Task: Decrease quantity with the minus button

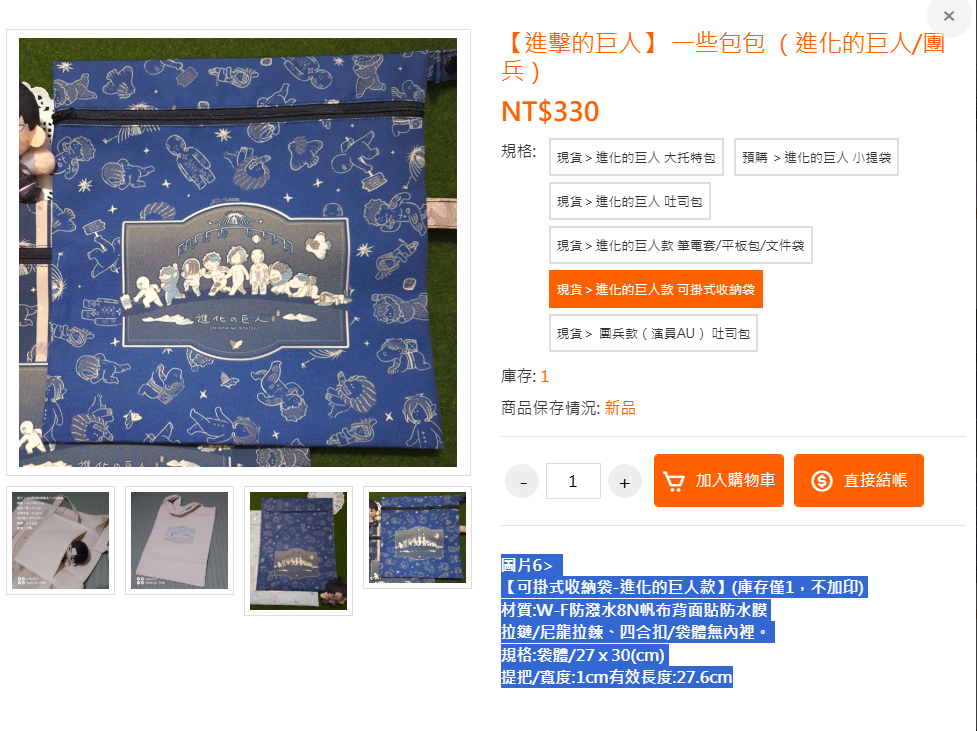Action: coord(522,481)
